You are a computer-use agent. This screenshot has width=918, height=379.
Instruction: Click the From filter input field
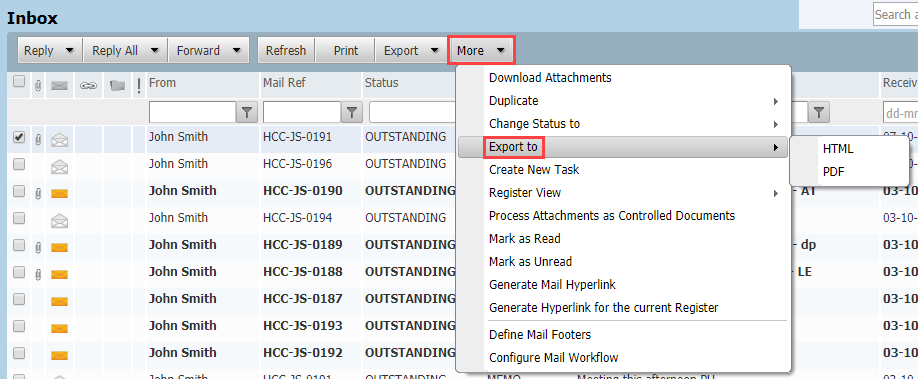coord(193,112)
